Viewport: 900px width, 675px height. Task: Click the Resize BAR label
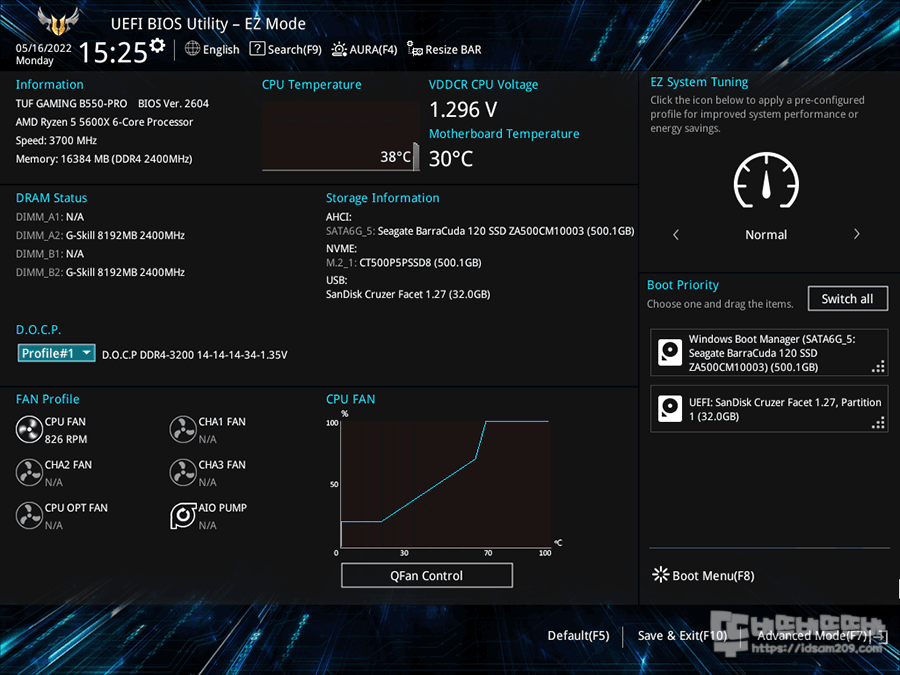tap(453, 50)
